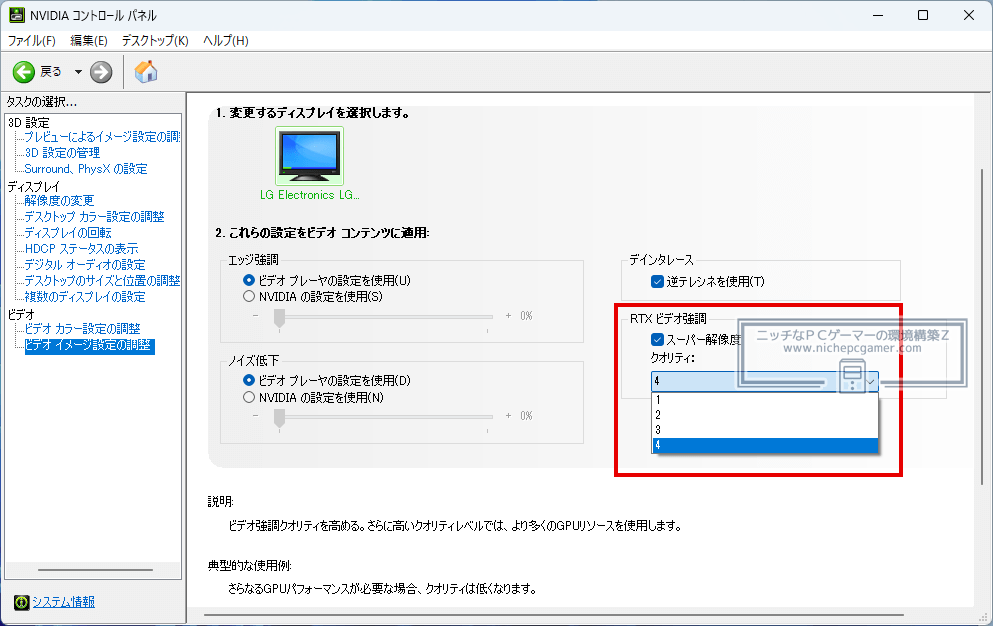Click the green Back arrow icon
The image size is (993, 626).
coord(24,72)
